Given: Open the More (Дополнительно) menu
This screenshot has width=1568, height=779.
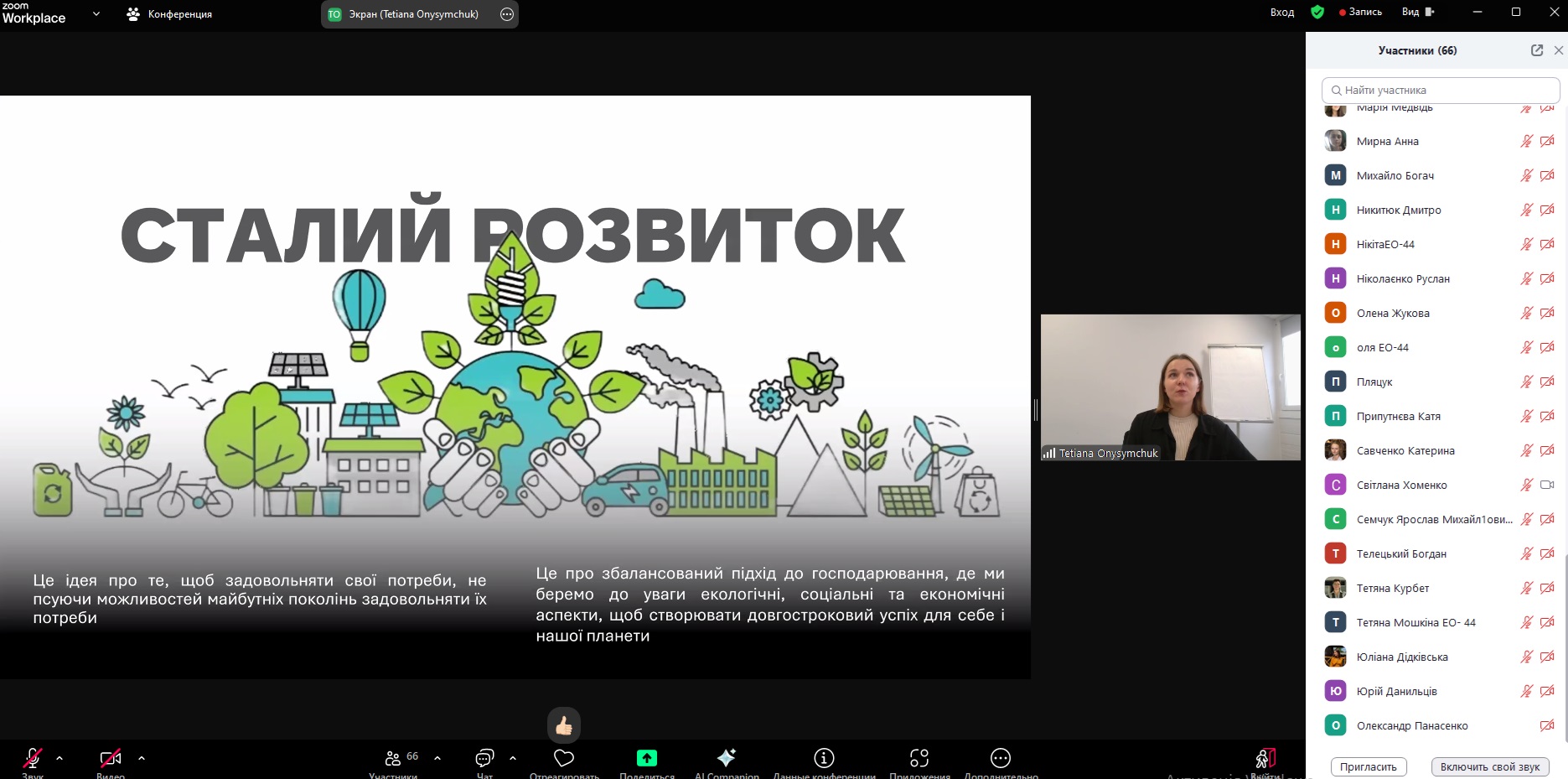Looking at the screenshot, I should pyautogui.click(x=1000, y=758).
